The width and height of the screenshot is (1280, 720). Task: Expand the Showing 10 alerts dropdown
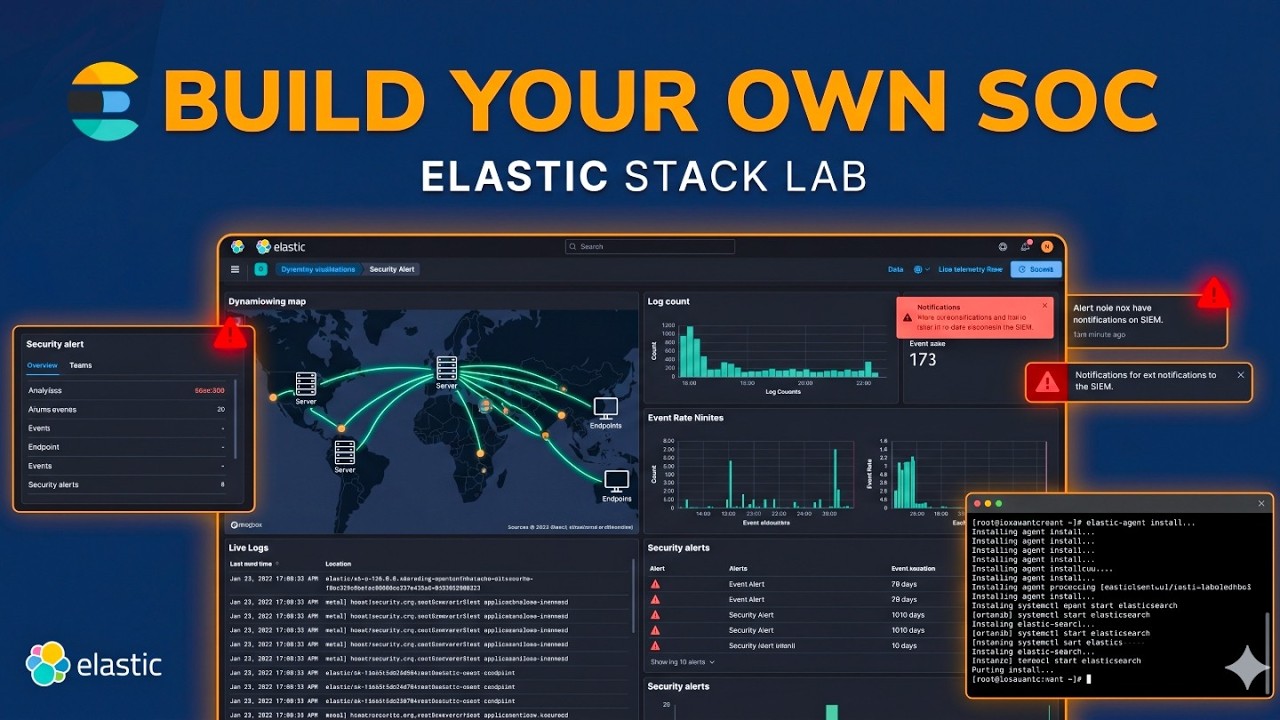click(x=682, y=662)
